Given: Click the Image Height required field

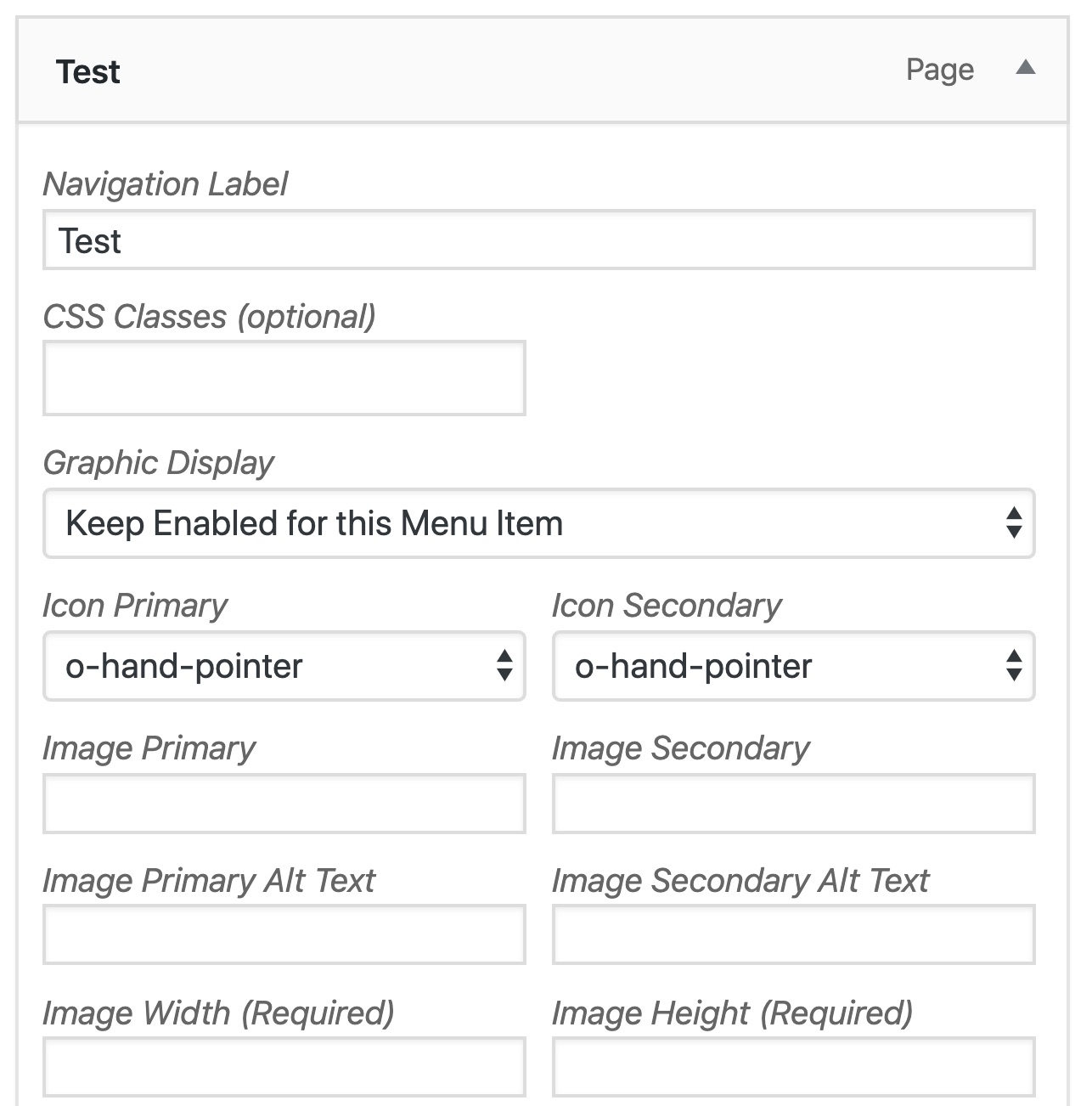Looking at the screenshot, I should [x=793, y=1067].
